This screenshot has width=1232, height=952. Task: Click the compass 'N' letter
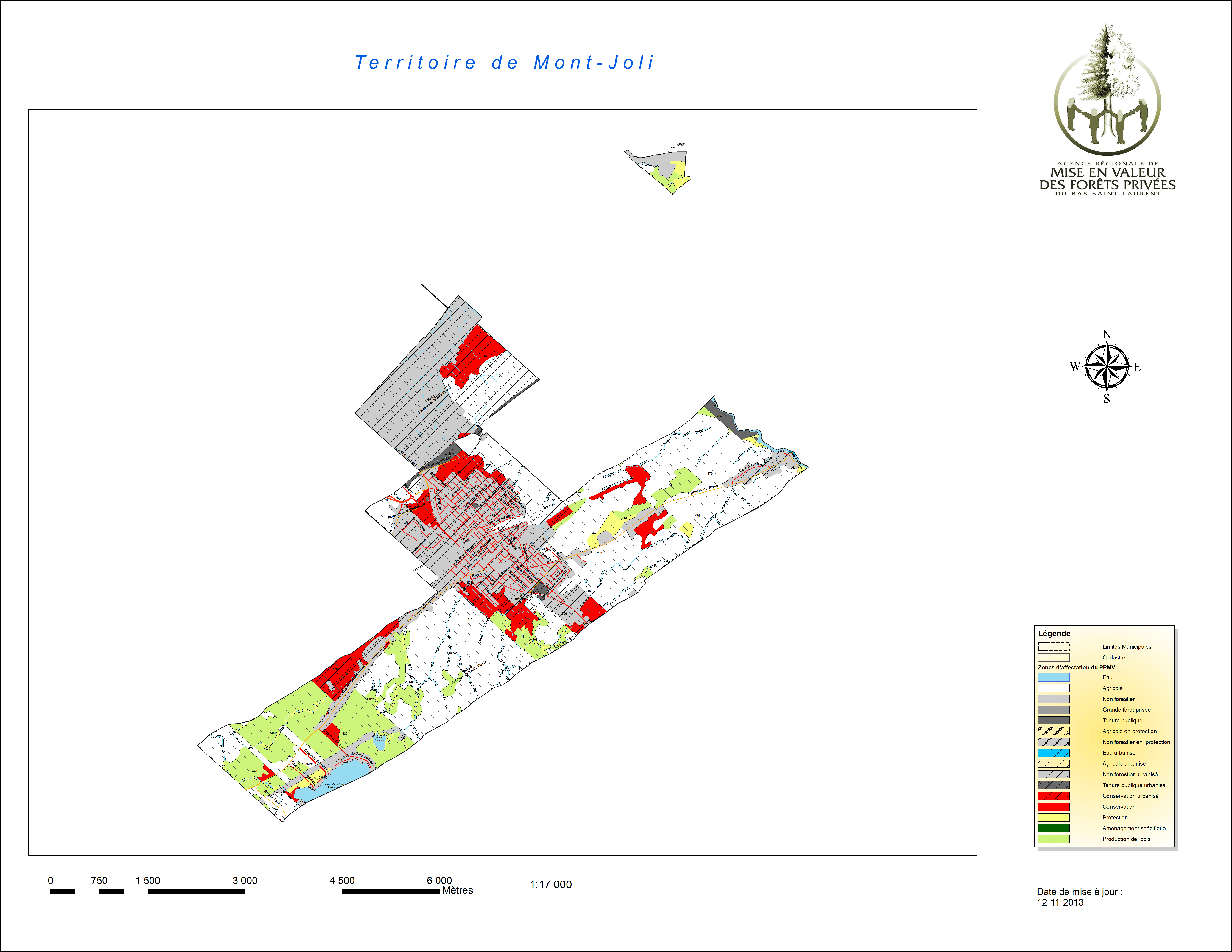coord(1107,334)
